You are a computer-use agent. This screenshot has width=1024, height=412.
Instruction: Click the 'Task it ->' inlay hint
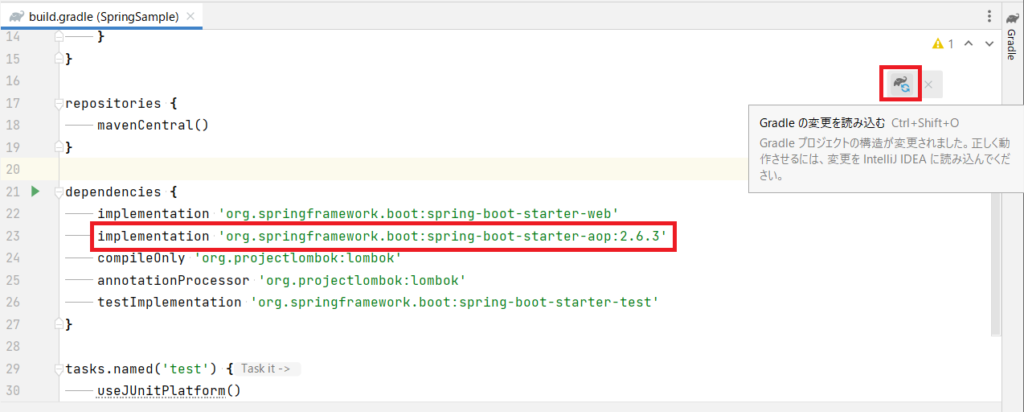[x=264, y=368]
